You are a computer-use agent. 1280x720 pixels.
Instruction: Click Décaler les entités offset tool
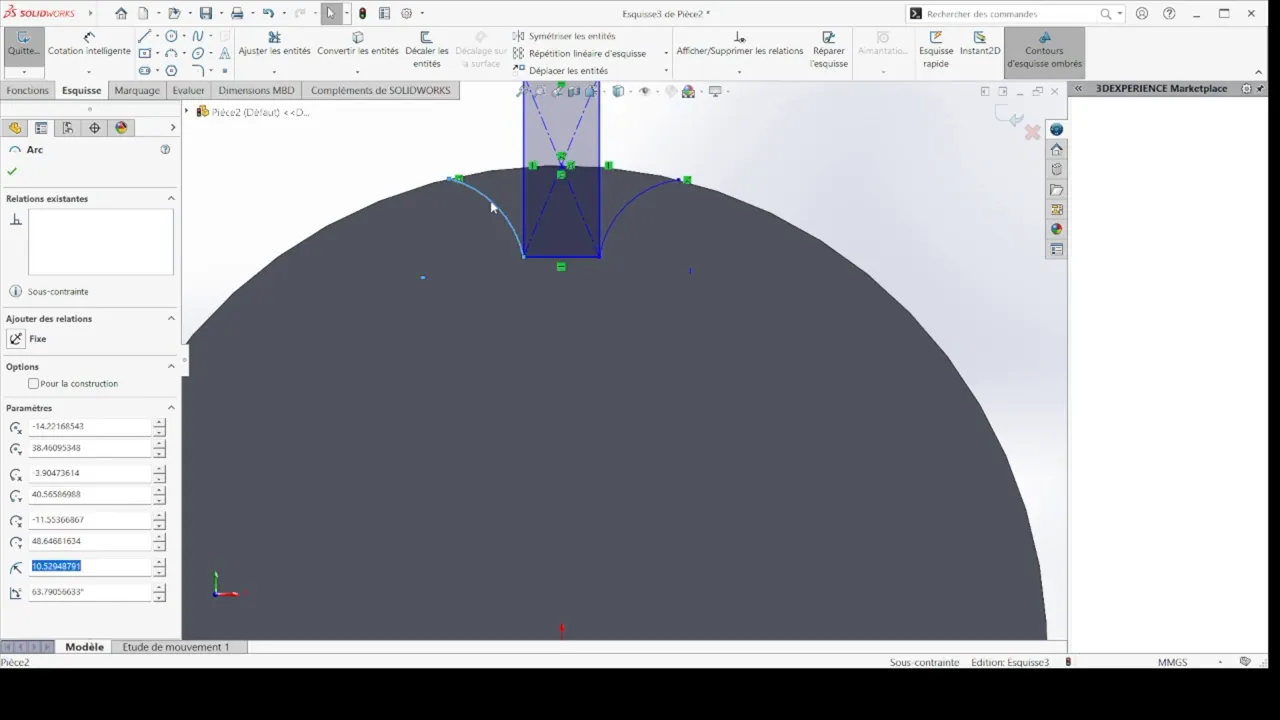tap(427, 50)
